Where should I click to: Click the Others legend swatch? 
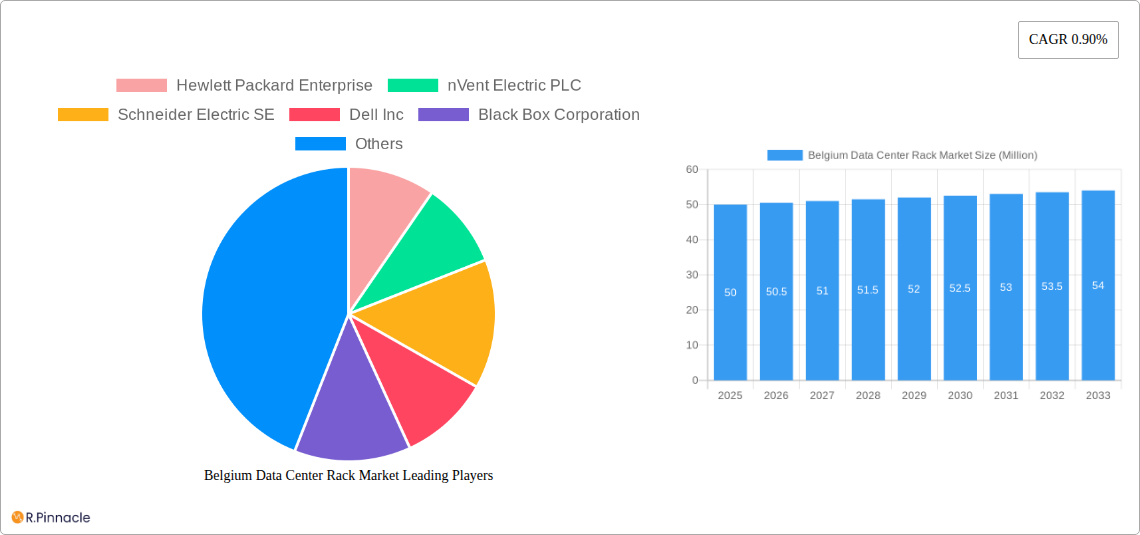point(320,144)
